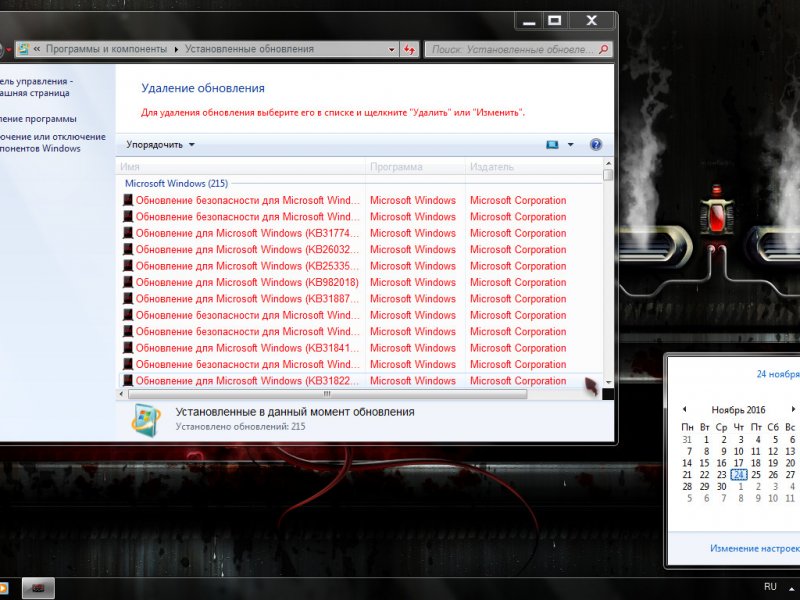Open the Удаление программы link in the sidebar

click(x=38, y=119)
